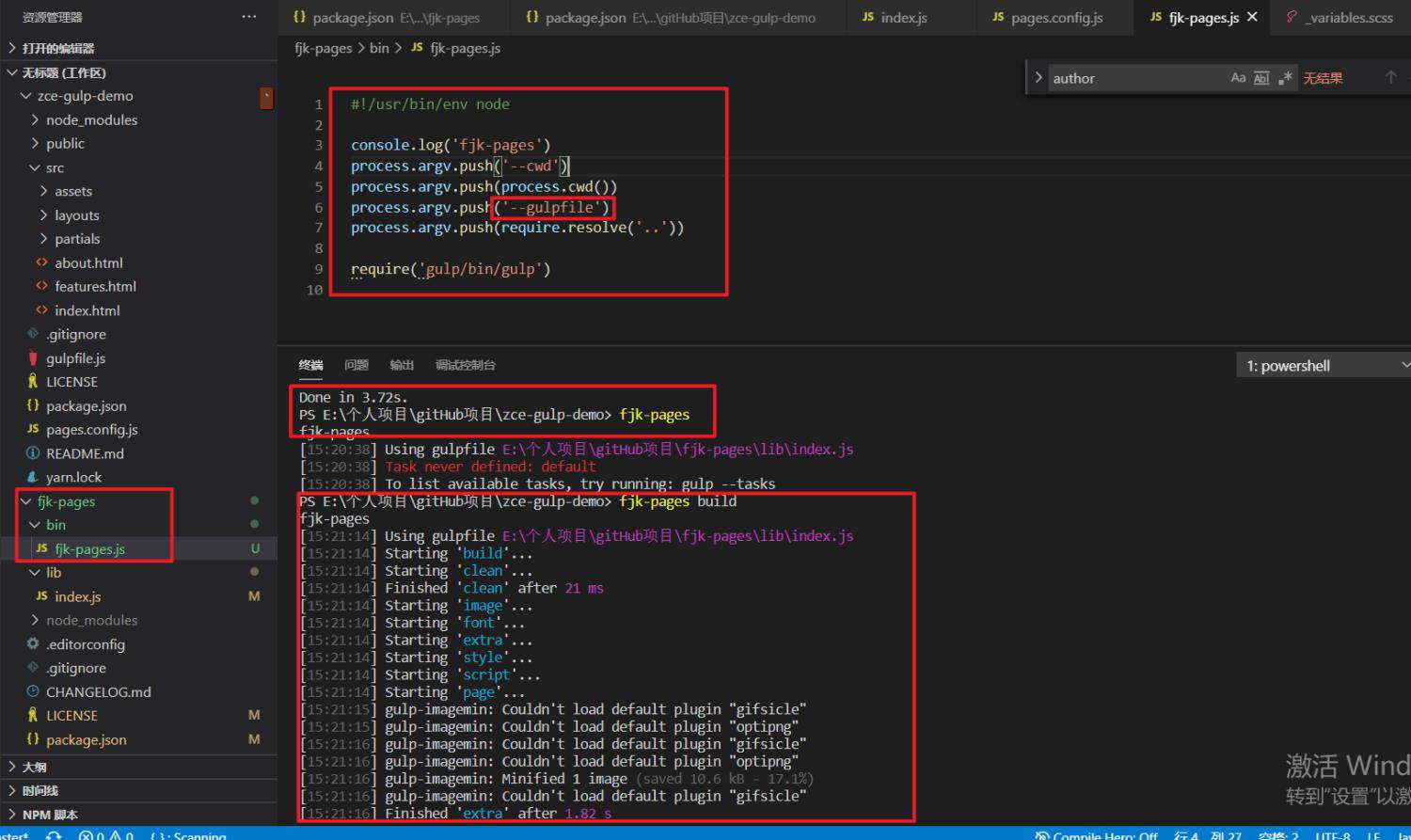Click line number 10 in editor gutter
Viewport: 1411px width, 840px height.
[x=315, y=290]
